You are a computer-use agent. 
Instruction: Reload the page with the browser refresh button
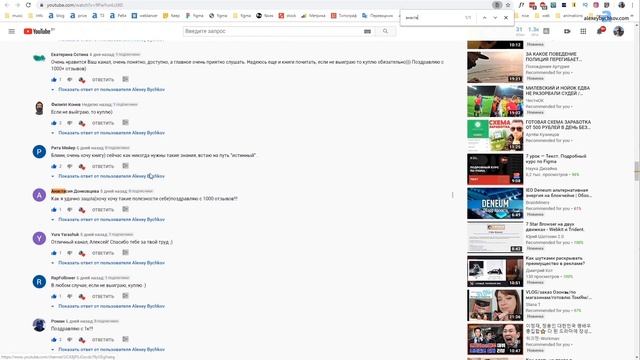coord(28,5)
